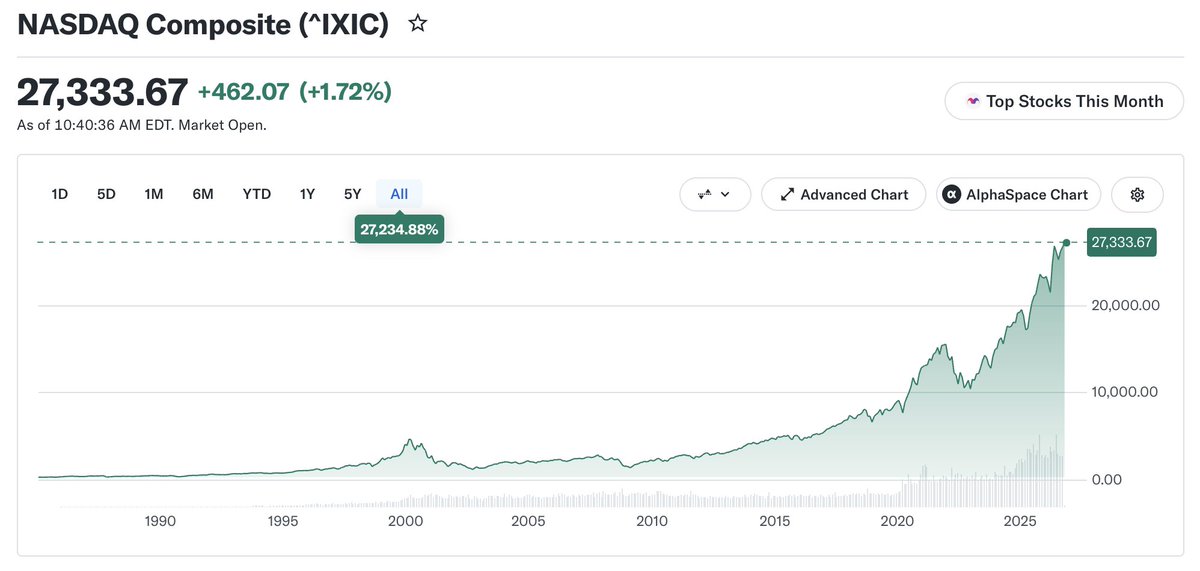Viewport: 1200px width, 571px height.
Task: Select the 5D time range
Action: (106, 194)
